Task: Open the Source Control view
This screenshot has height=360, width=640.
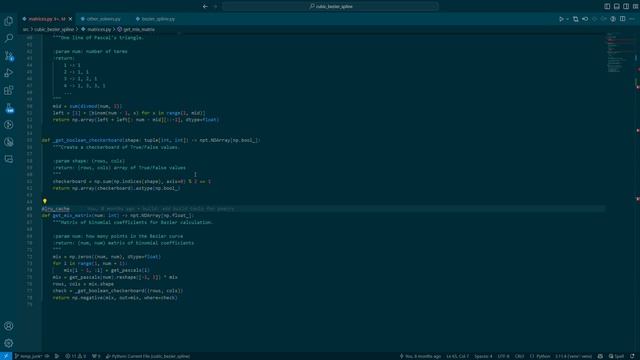Action: [x=9, y=56]
